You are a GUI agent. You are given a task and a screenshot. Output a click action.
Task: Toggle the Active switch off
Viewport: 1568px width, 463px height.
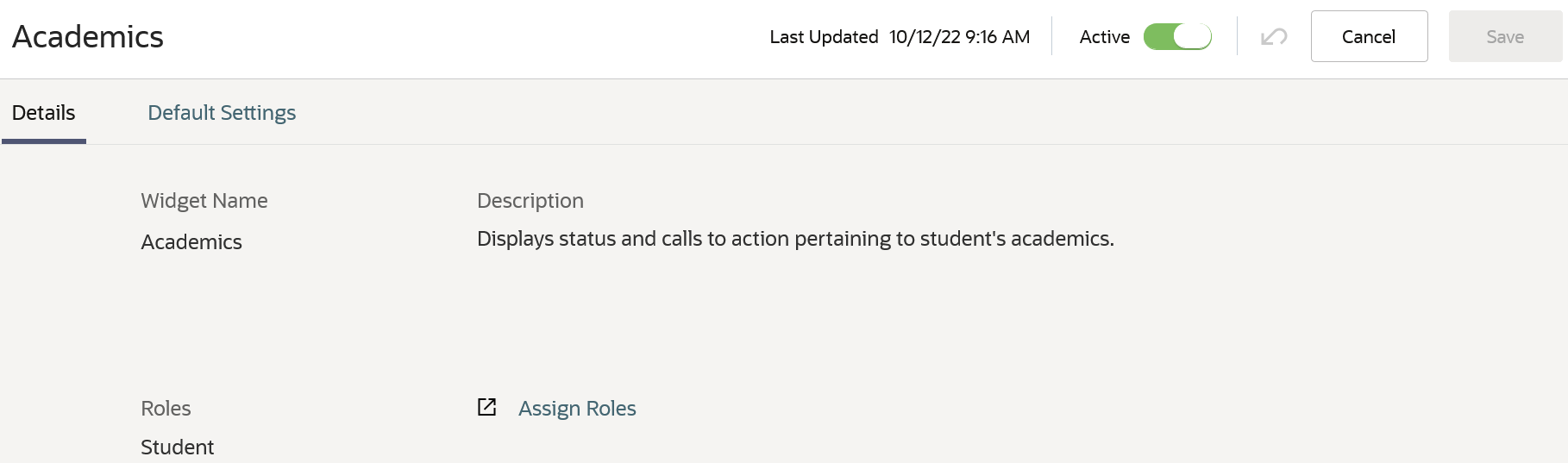(x=1177, y=37)
